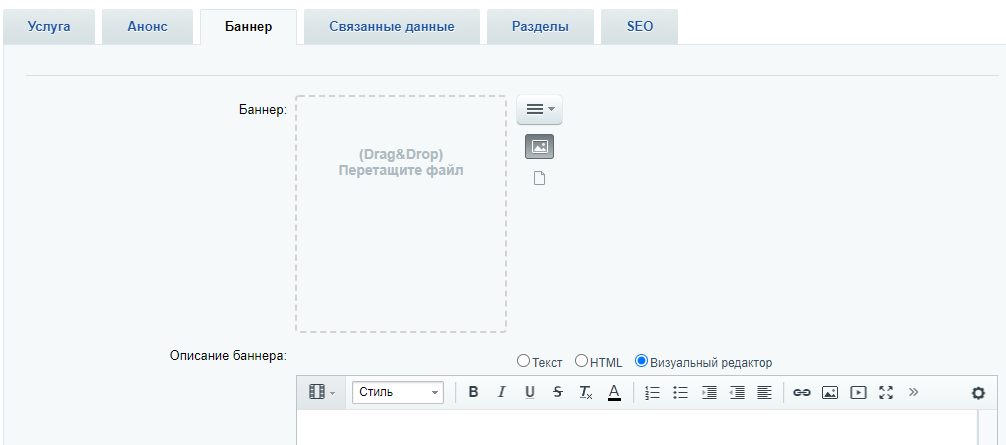Open the text color picker
The image size is (1006, 445).
click(614, 392)
